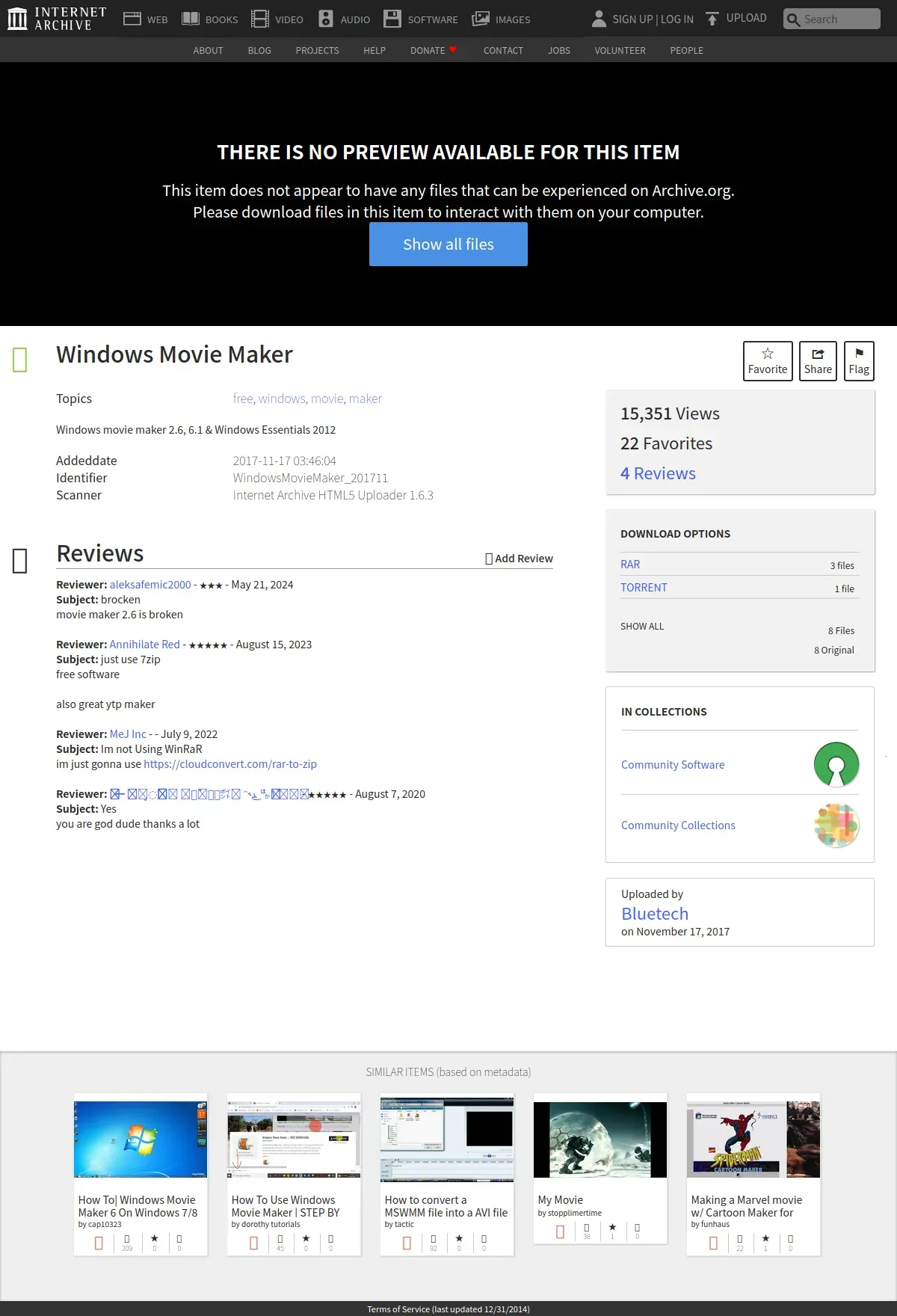Viewport: 897px width, 1316px height.
Task: Click SIGN UP link
Action: click(x=632, y=19)
